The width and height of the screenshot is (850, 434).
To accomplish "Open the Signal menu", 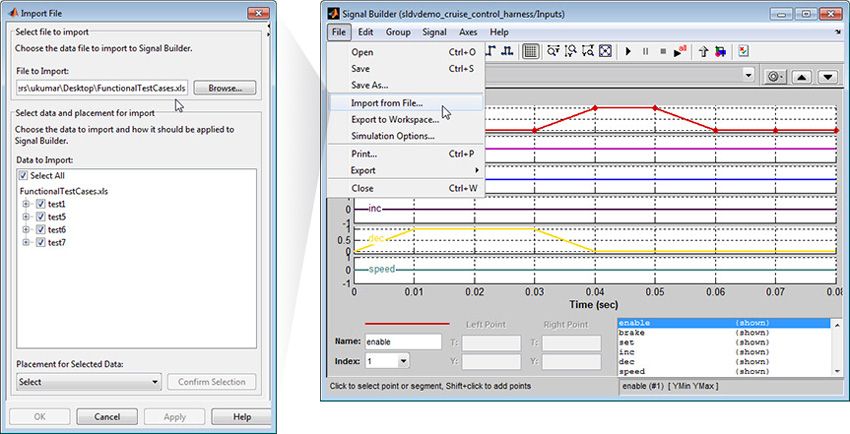I will tap(434, 32).
